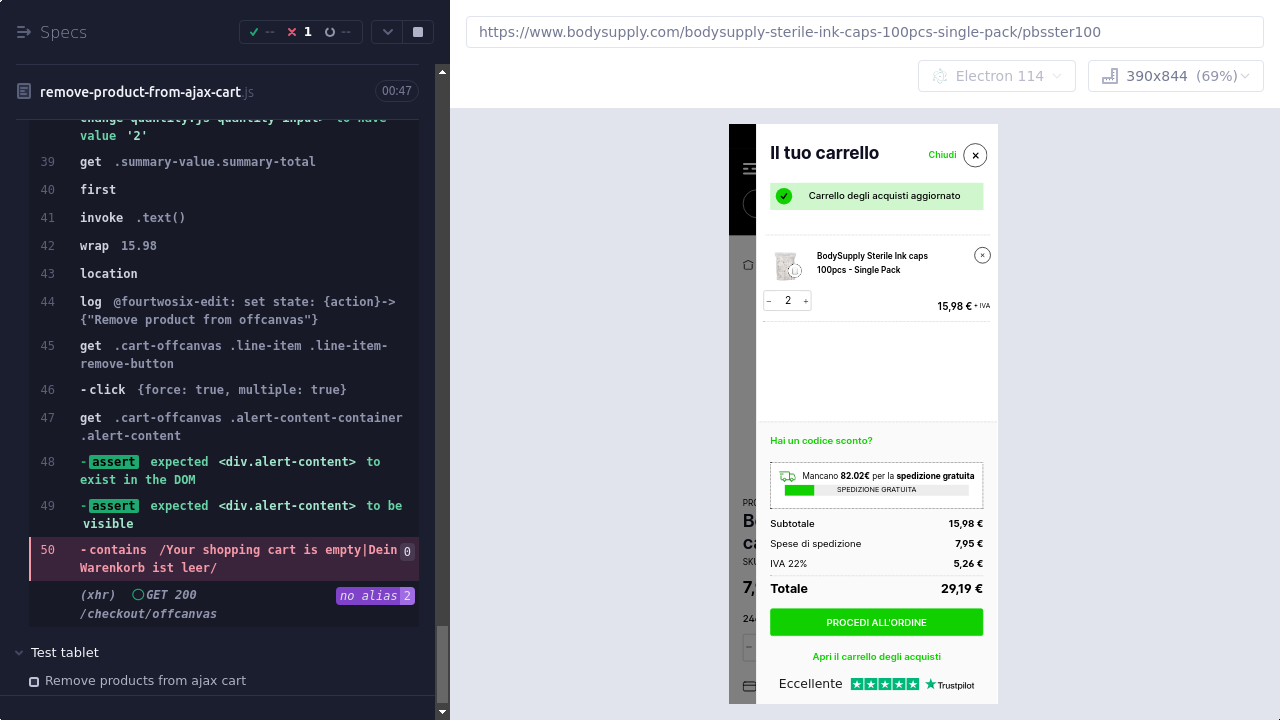The image size is (1280, 720).
Task: Toggle the 'Remove products from ajax cart' test
Action: (x=34, y=681)
